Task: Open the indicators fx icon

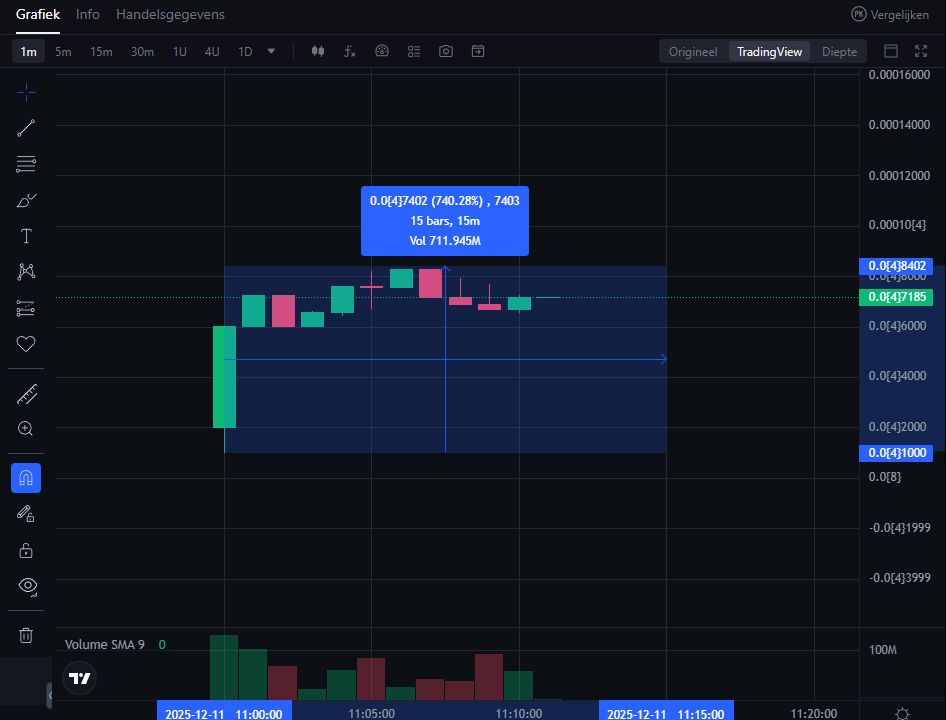Action: point(349,51)
